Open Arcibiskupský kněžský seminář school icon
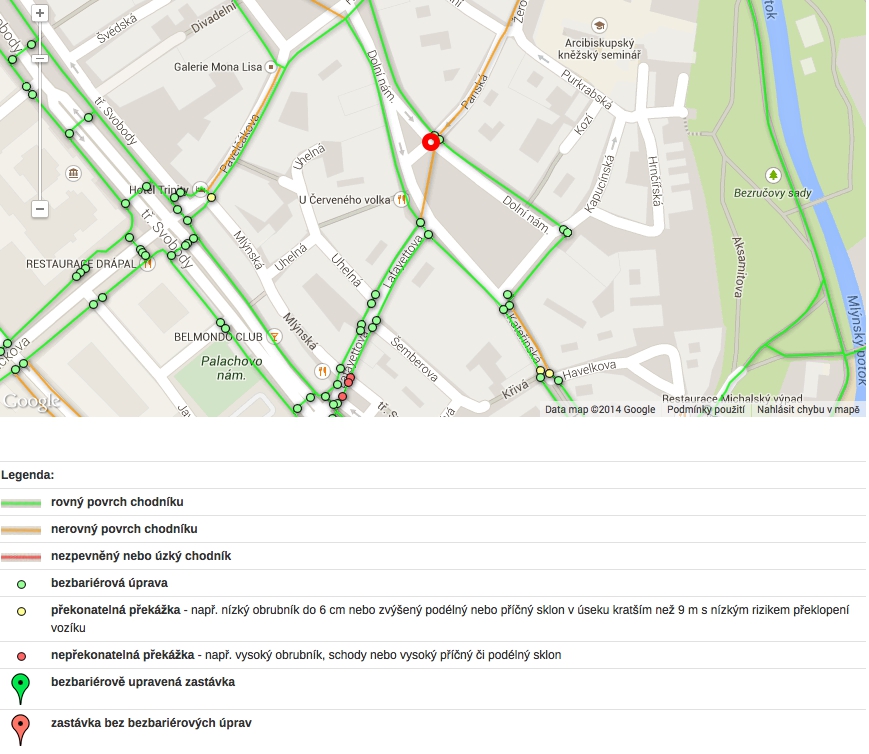The width and height of the screenshot is (869, 754). click(x=600, y=25)
